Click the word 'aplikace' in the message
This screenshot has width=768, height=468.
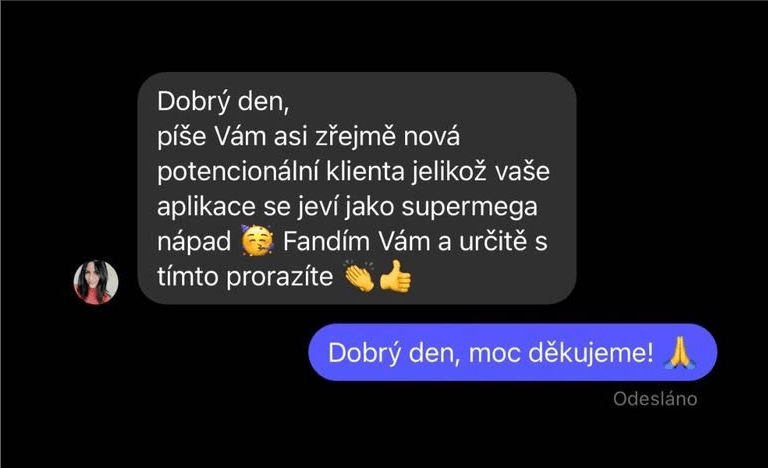(206, 207)
